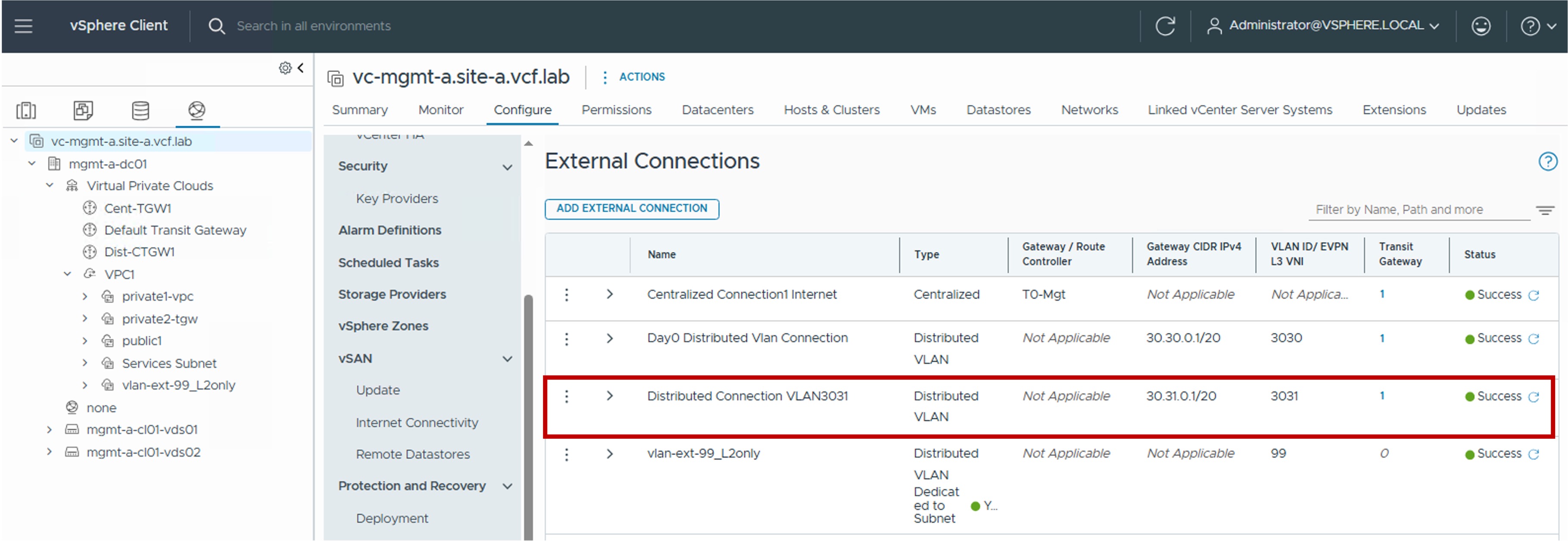
Task: Open the Linked vCenter Server Systems tab
Action: [1240, 110]
